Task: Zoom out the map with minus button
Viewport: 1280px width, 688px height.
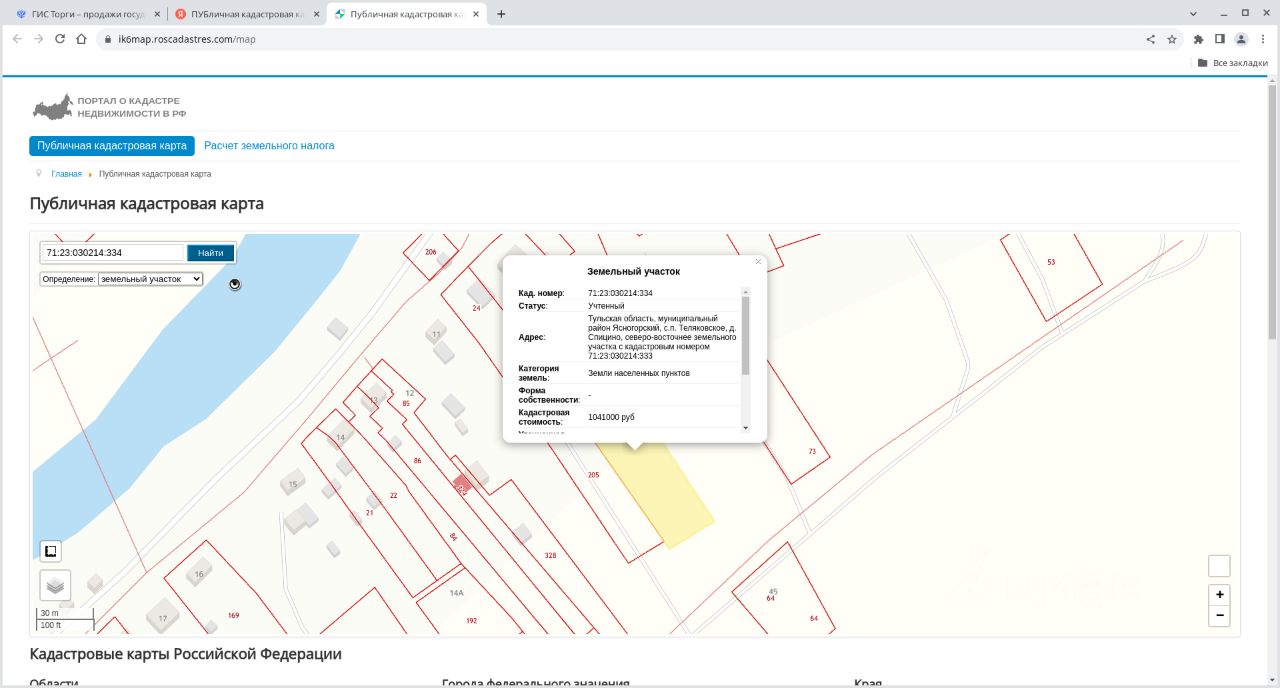Action: click(1219, 615)
